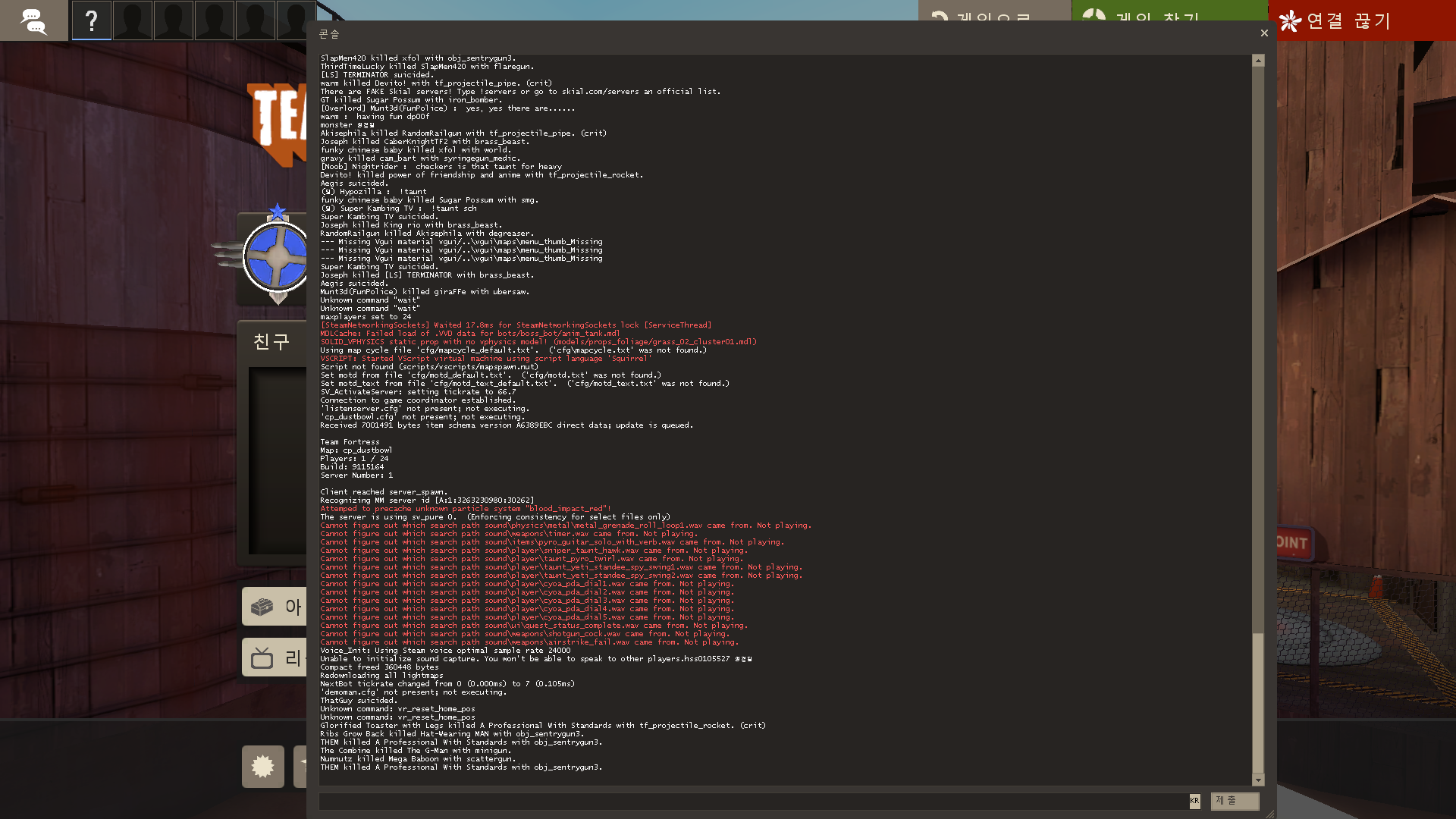Viewport: 1456px width, 819px height.
Task: Click the console resize grip corner
Action: 1270,814
